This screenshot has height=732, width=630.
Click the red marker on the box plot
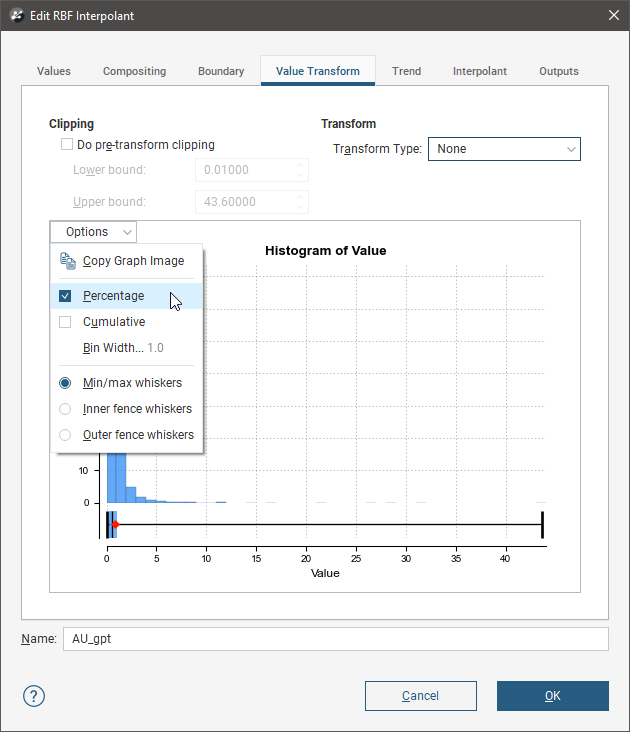115,524
